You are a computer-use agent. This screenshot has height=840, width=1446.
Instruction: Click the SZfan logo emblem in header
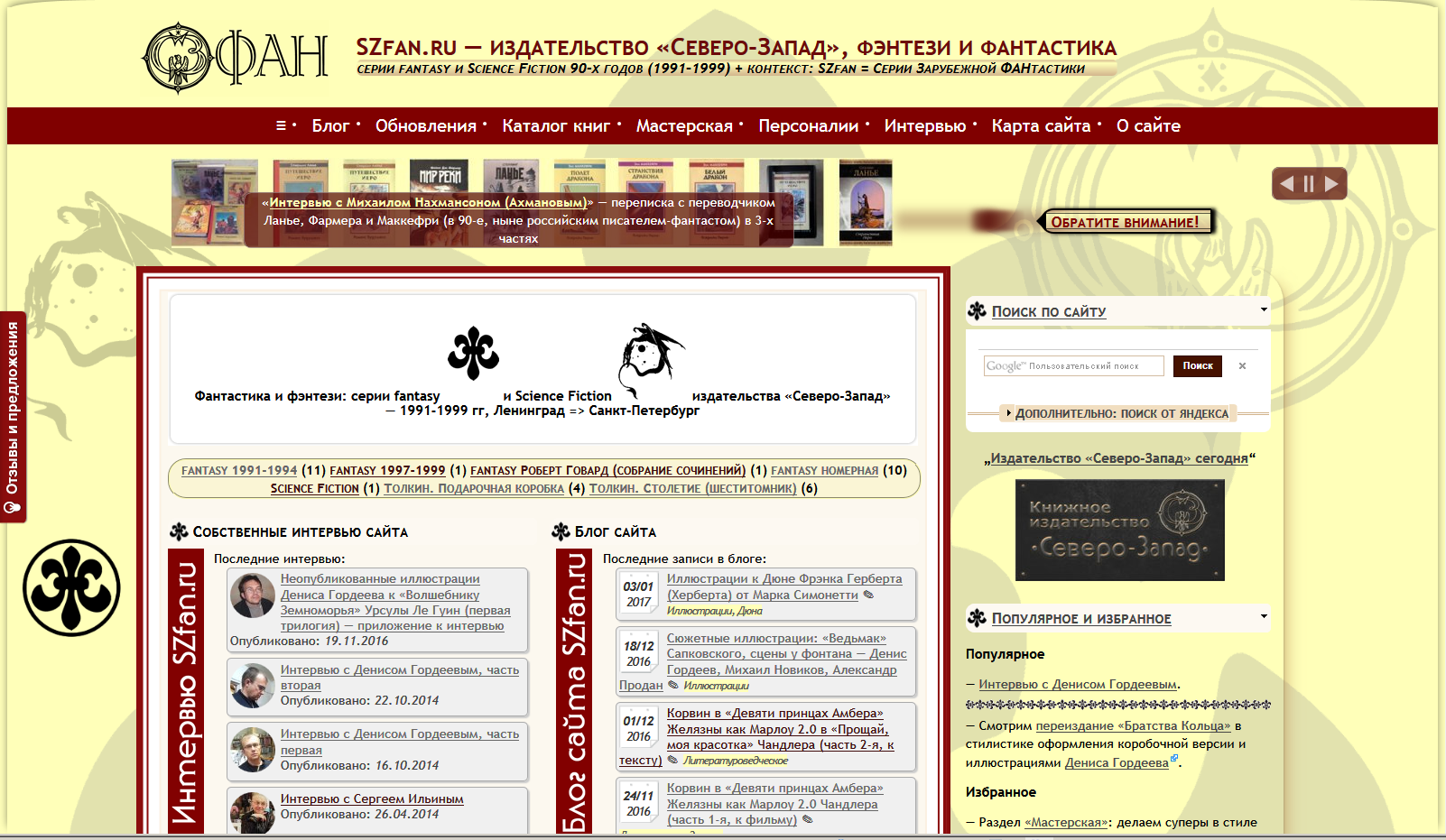point(179,58)
